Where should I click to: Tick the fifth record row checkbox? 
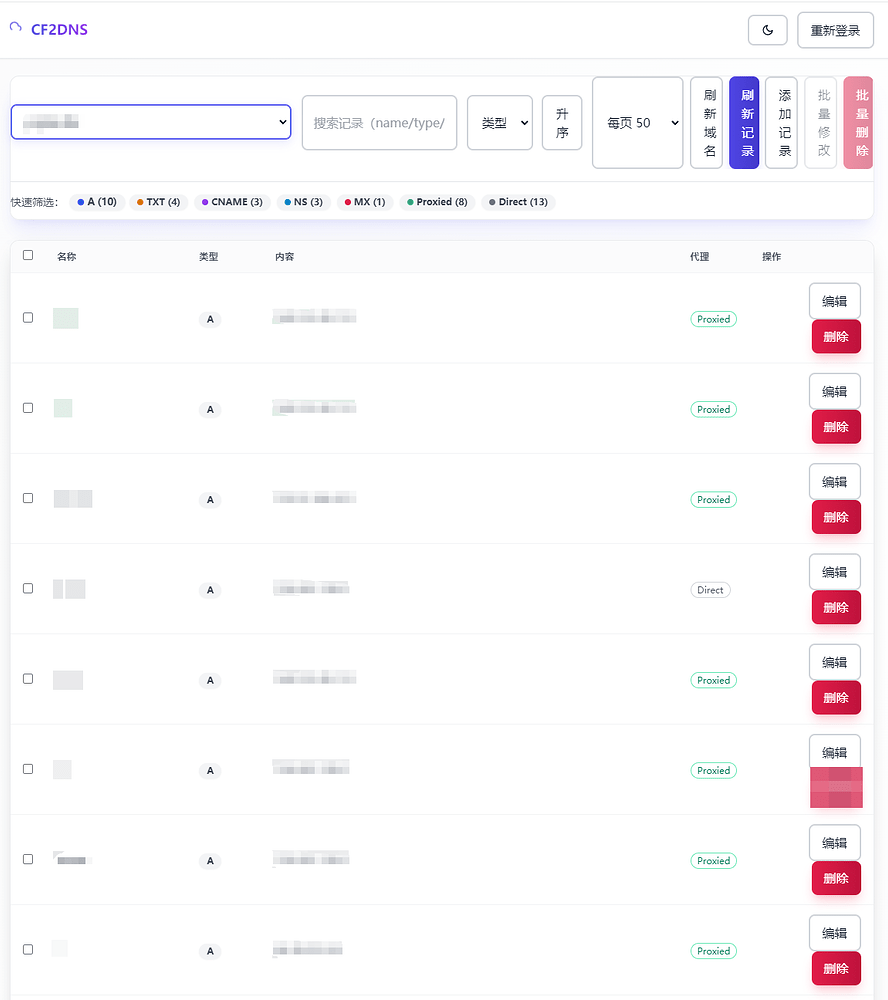(28, 679)
